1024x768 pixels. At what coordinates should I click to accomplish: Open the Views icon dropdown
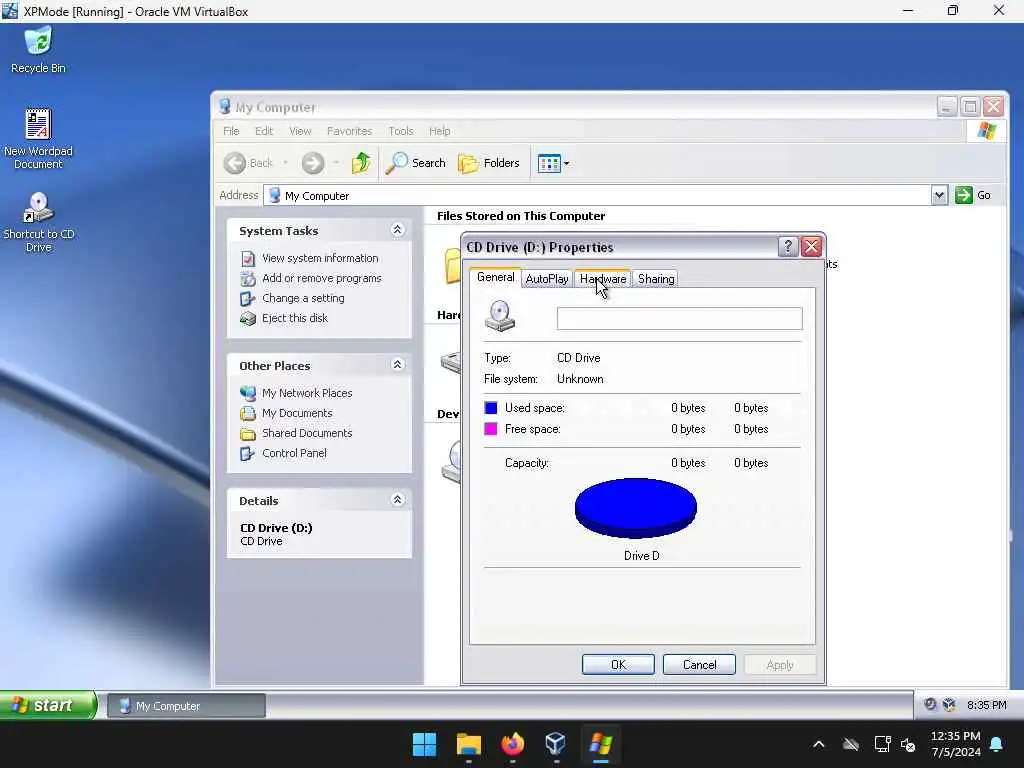point(553,163)
